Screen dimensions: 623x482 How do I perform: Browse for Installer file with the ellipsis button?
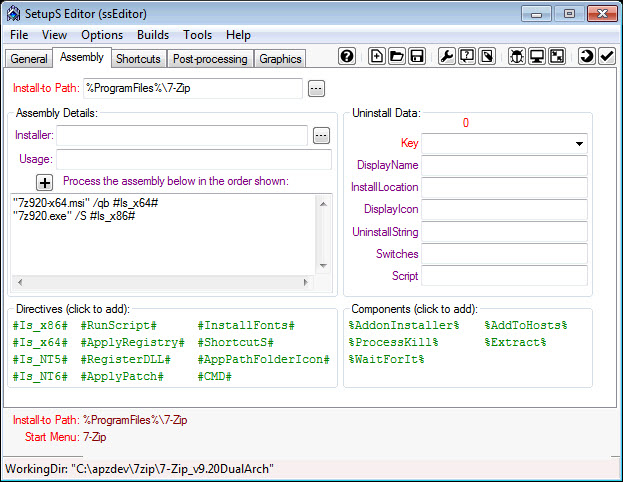(x=321, y=136)
